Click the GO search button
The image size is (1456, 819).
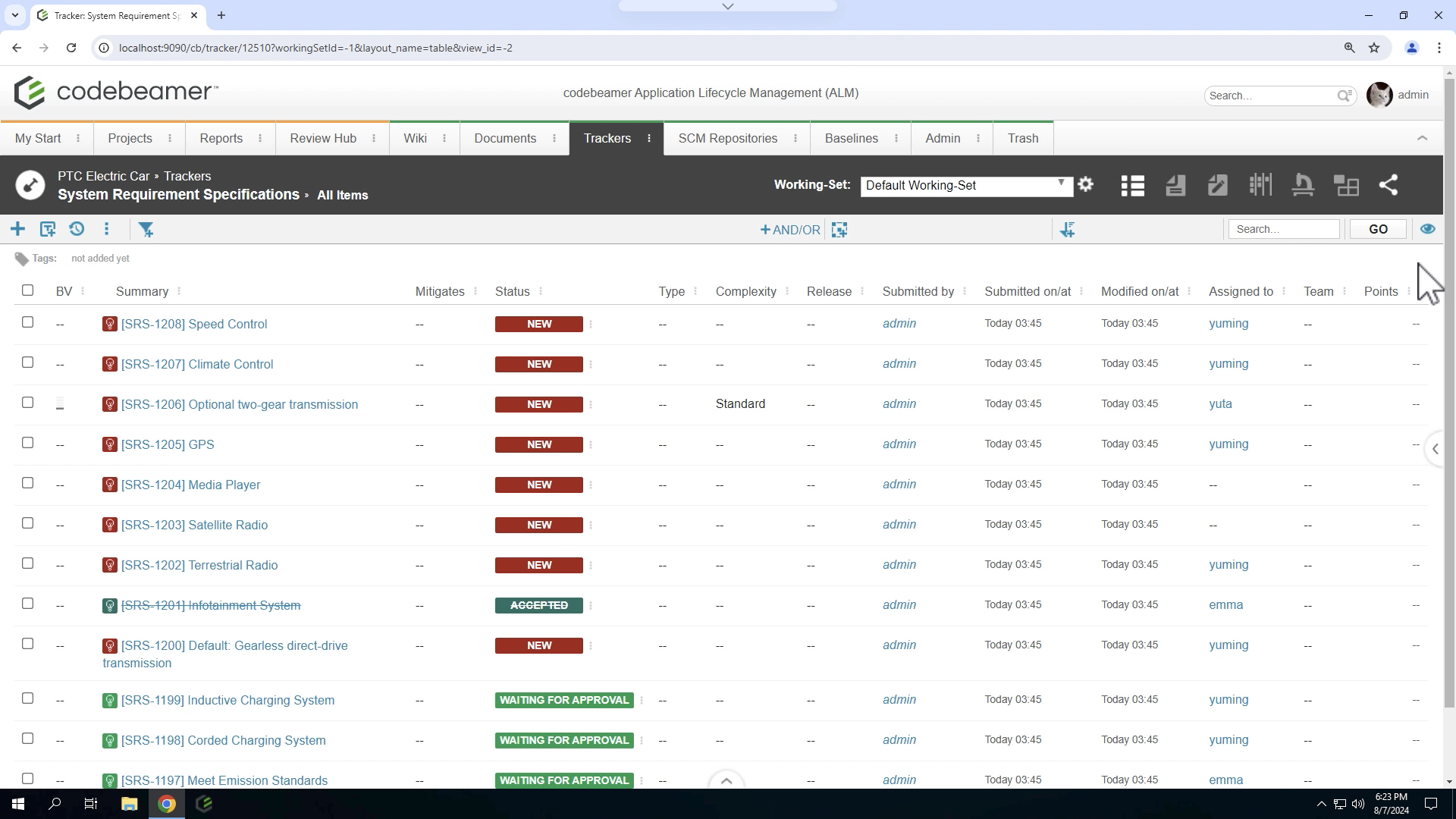click(1379, 229)
